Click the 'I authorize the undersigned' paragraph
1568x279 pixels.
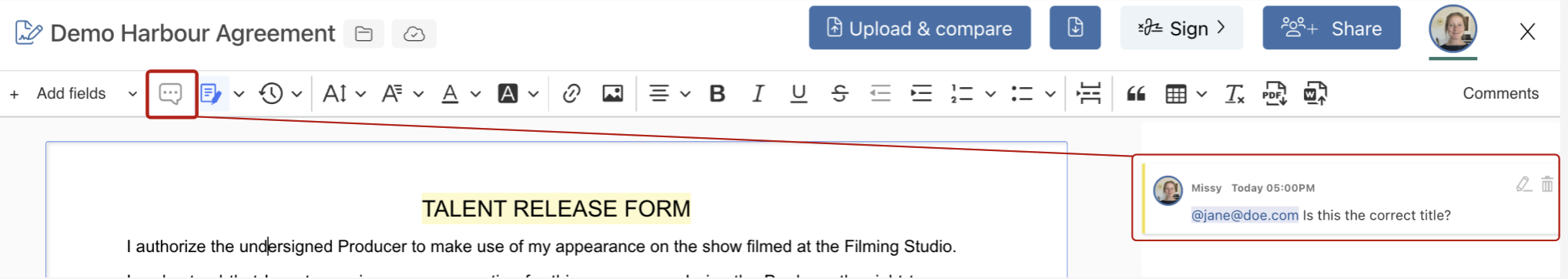click(x=541, y=247)
